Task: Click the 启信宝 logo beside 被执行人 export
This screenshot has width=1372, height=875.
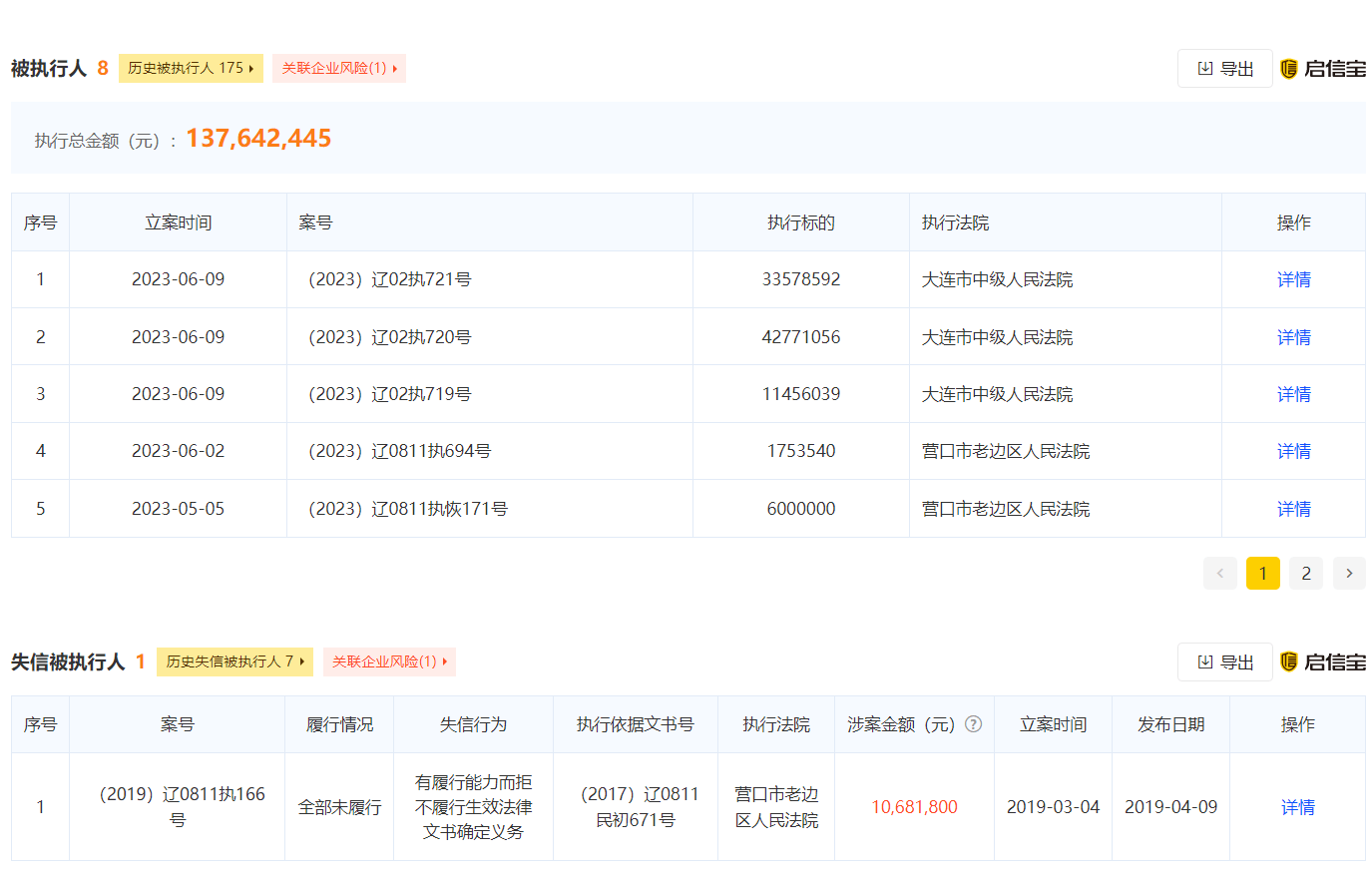Action: pos(1323,69)
